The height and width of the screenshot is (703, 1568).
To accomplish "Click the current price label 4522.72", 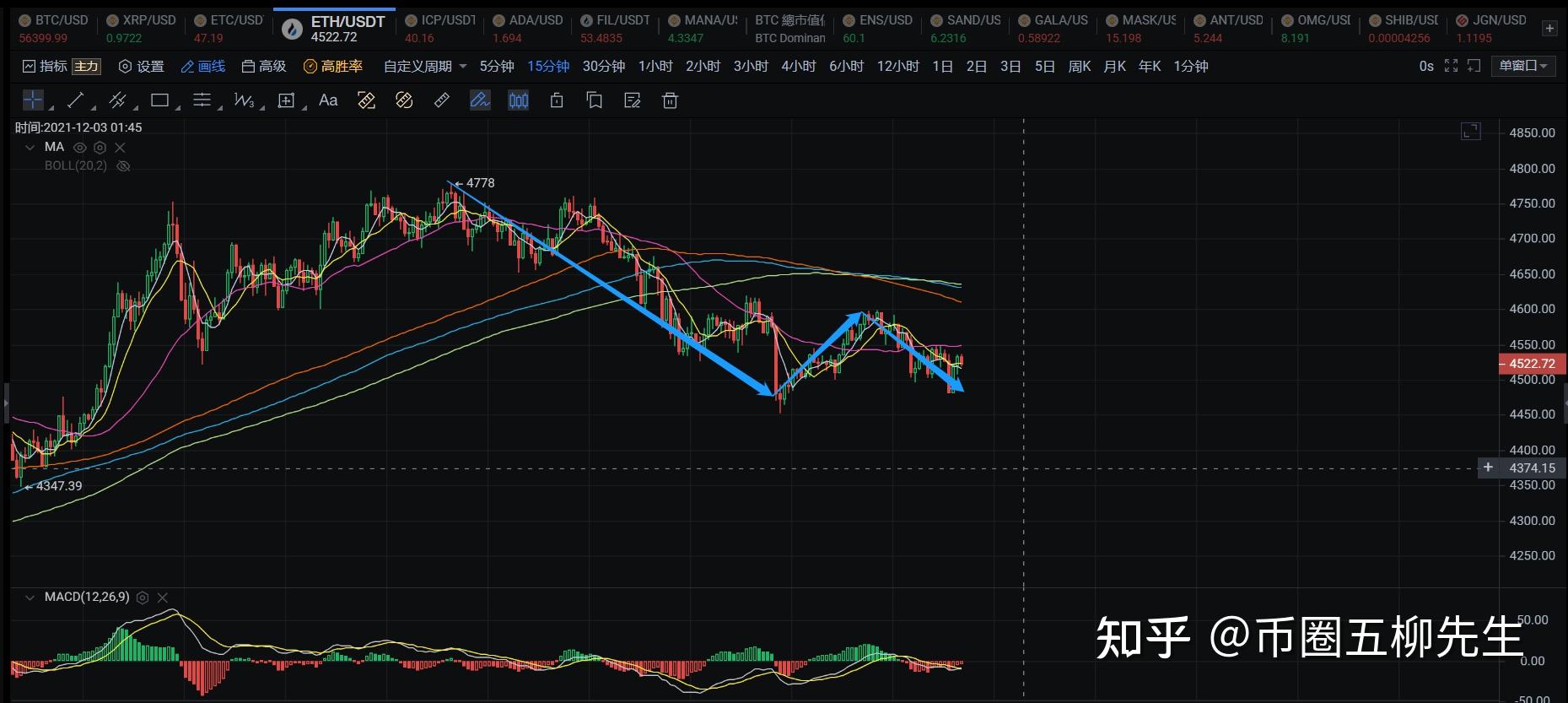I will [x=1533, y=364].
